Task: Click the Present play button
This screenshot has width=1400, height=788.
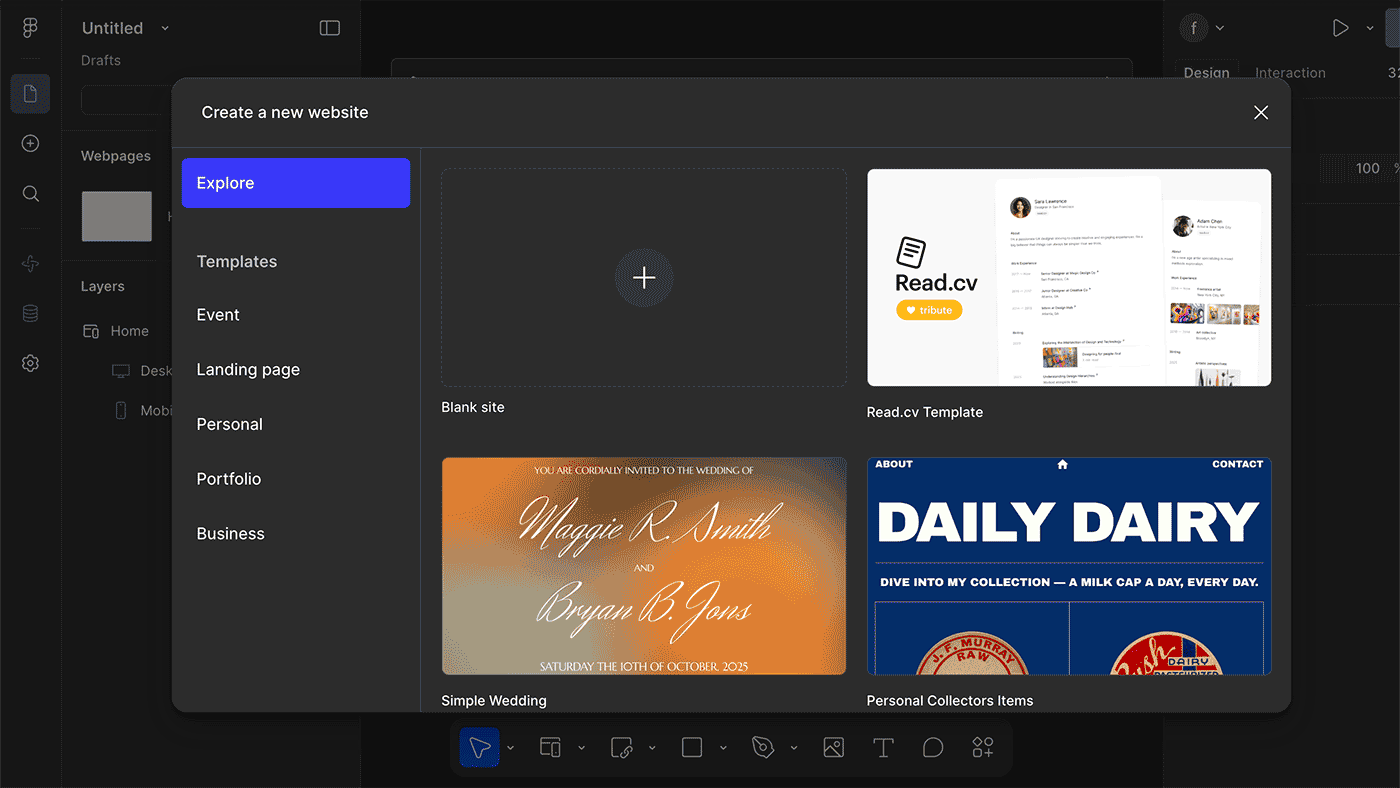Action: pyautogui.click(x=1340, y=28)
